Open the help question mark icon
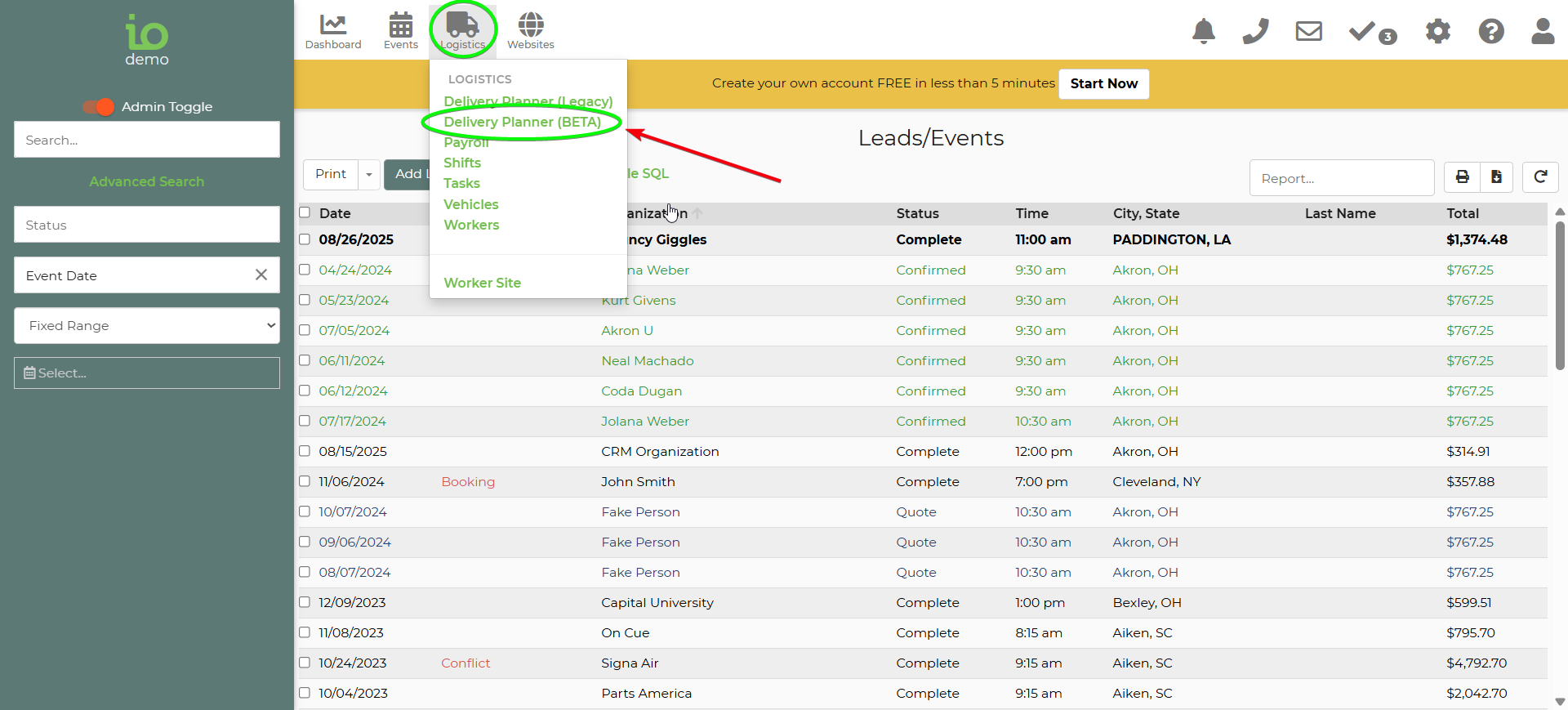 click(1490, 32)
